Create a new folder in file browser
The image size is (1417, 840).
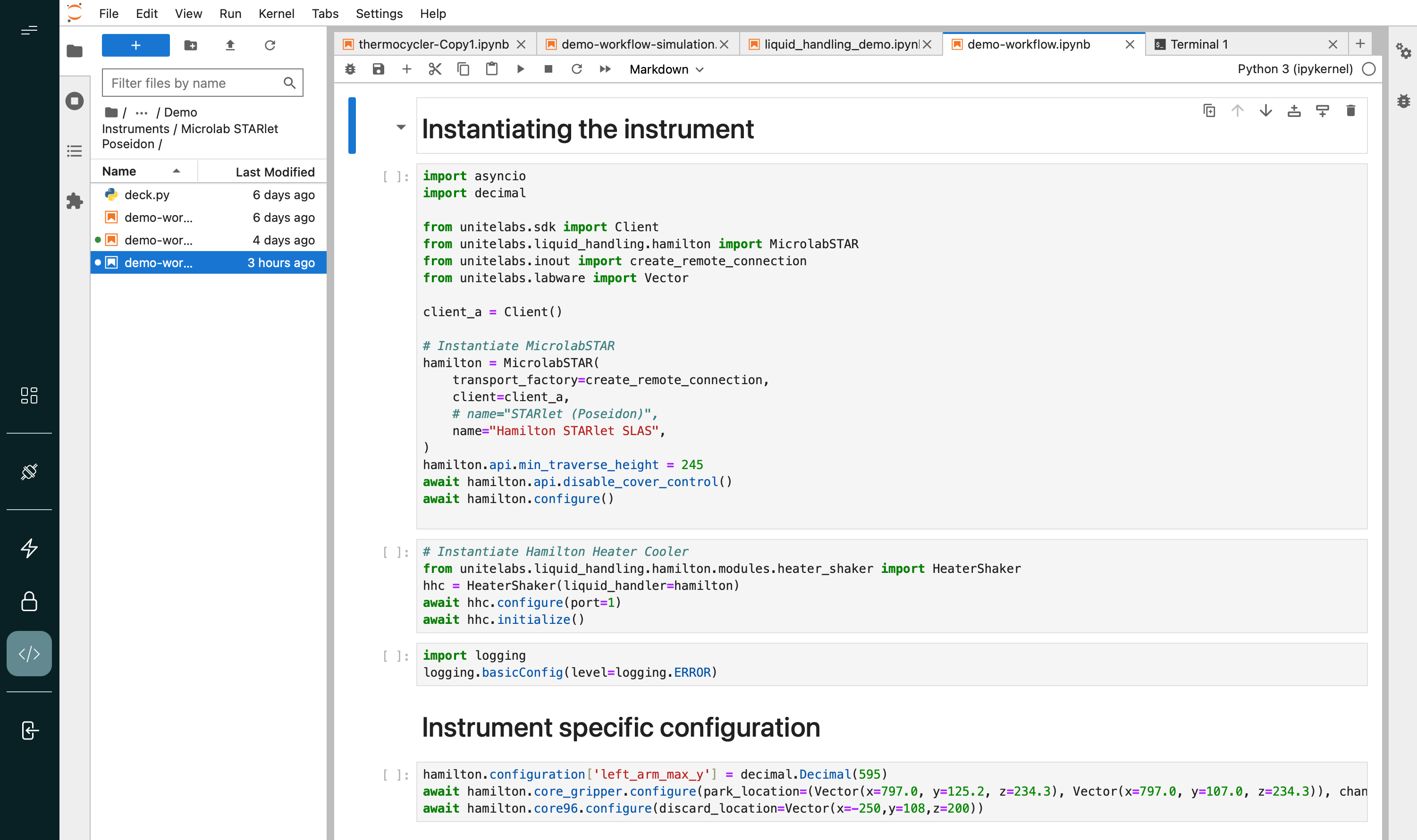191,45
